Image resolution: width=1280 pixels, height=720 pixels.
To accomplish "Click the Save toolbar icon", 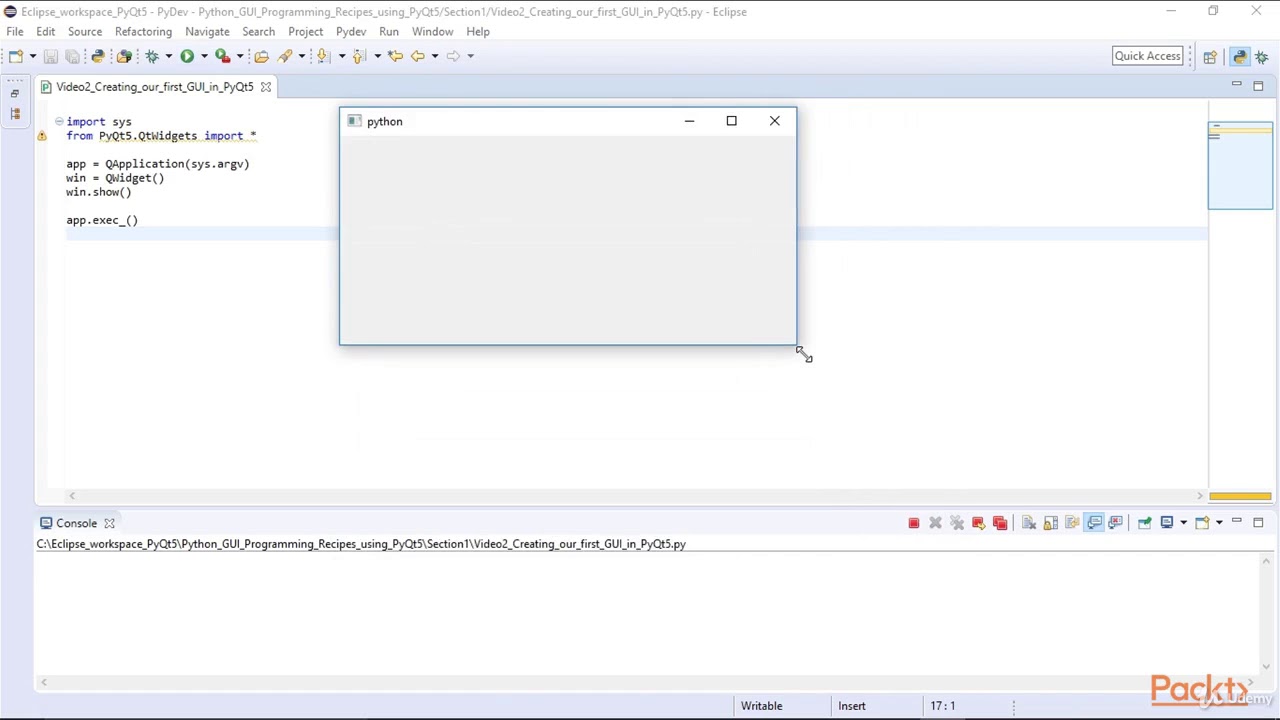I will coord(51,56).
